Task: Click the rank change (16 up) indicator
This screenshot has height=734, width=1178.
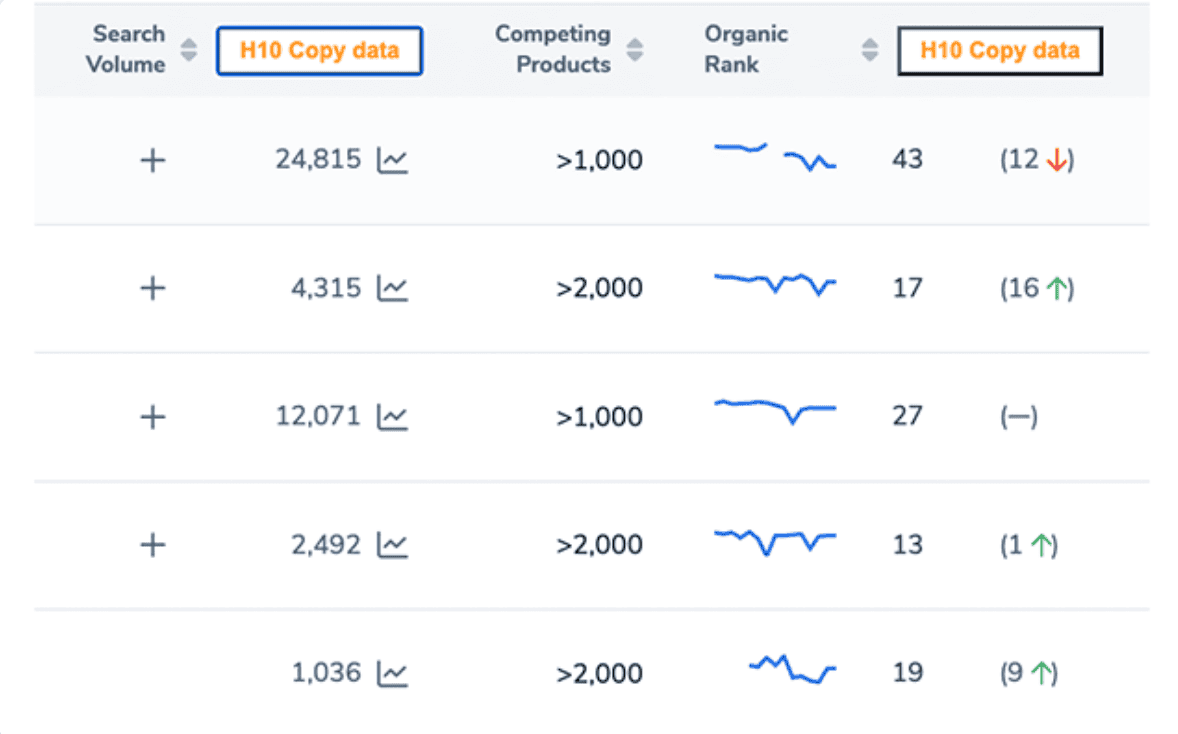Action: pos(1037,289)
